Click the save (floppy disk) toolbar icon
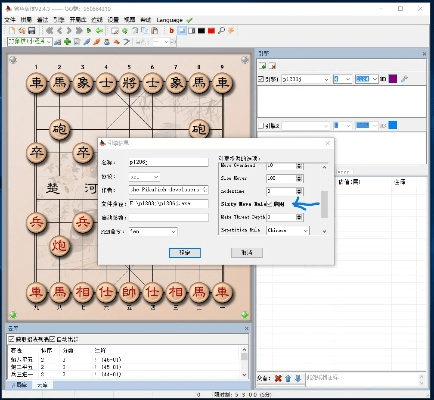 pos(31,31)
